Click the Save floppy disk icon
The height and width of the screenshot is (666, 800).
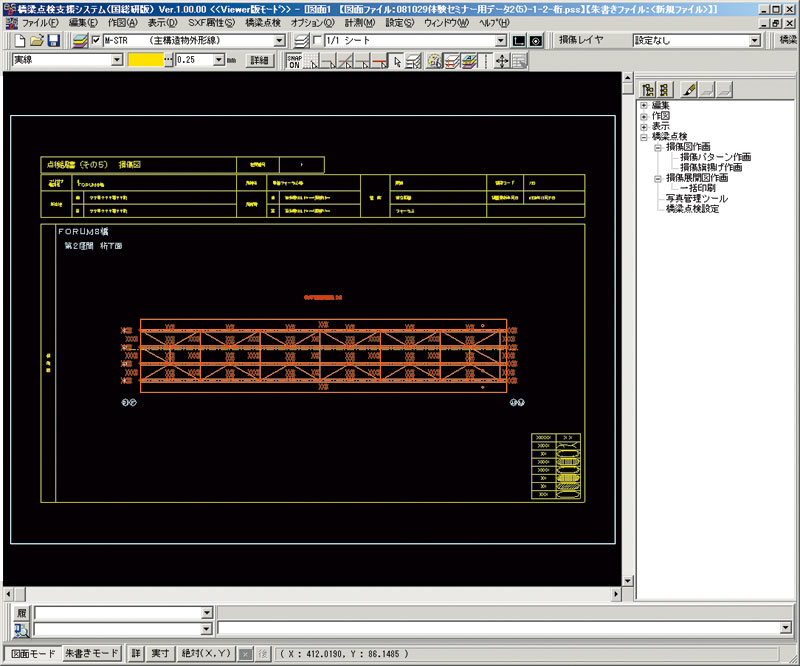tap(54, 41)
